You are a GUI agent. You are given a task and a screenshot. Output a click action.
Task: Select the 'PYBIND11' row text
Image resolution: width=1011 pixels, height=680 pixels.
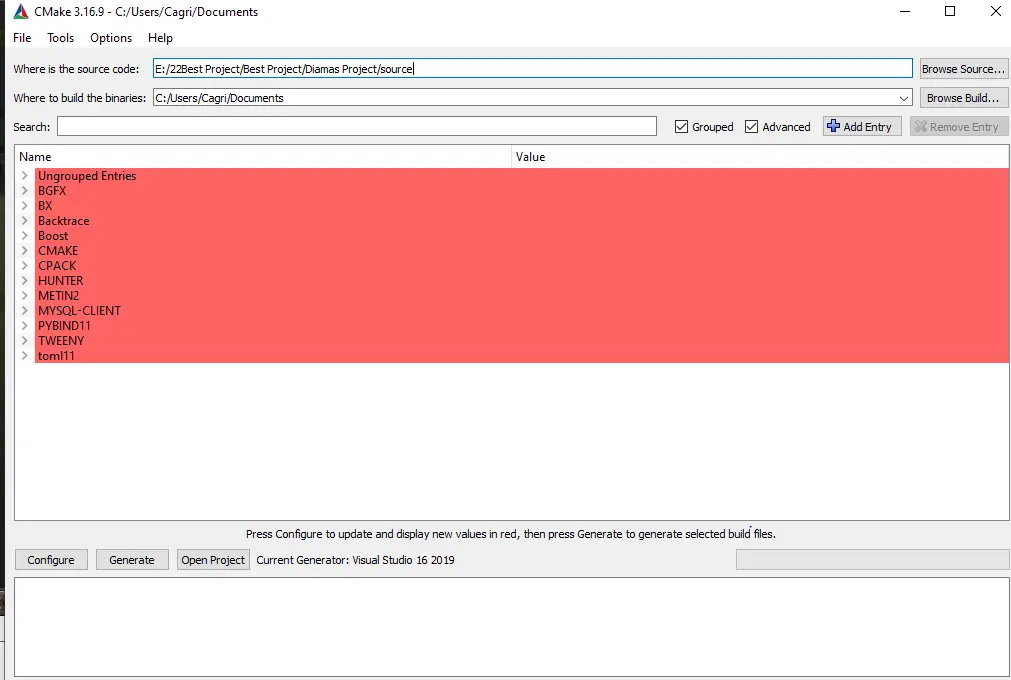pos(64,325)
